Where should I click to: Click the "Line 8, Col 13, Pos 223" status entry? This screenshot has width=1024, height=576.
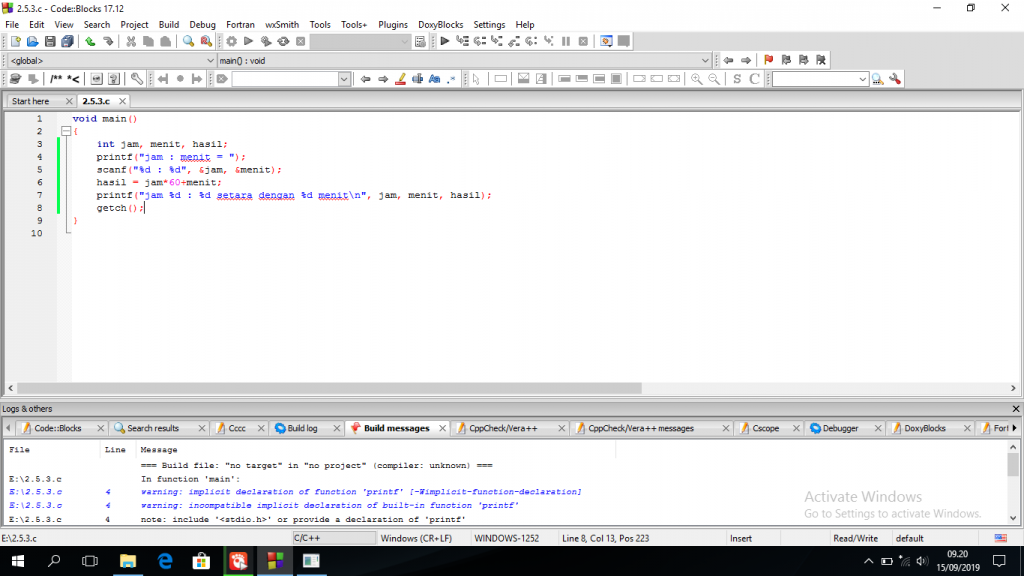coord(605,539)
